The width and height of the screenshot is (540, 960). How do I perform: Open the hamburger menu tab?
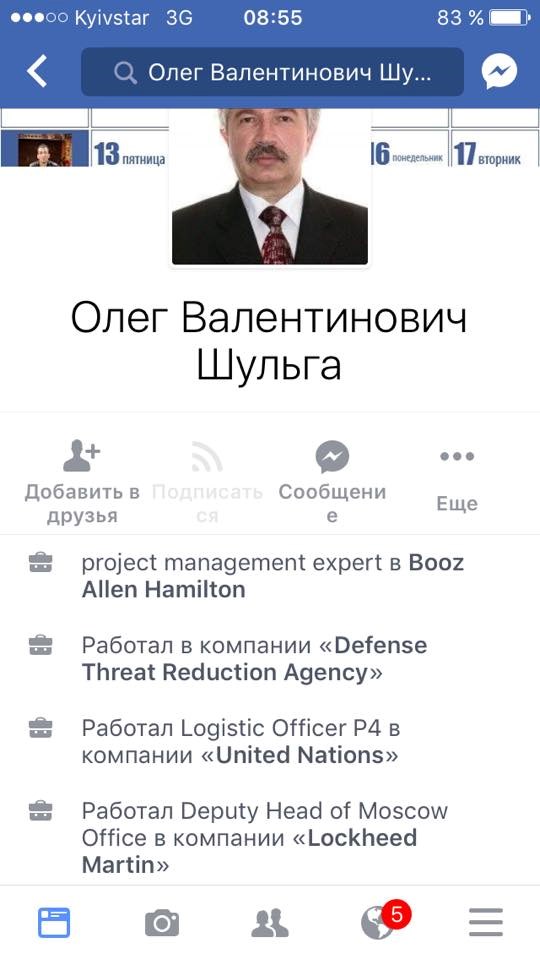click(486, 923)
